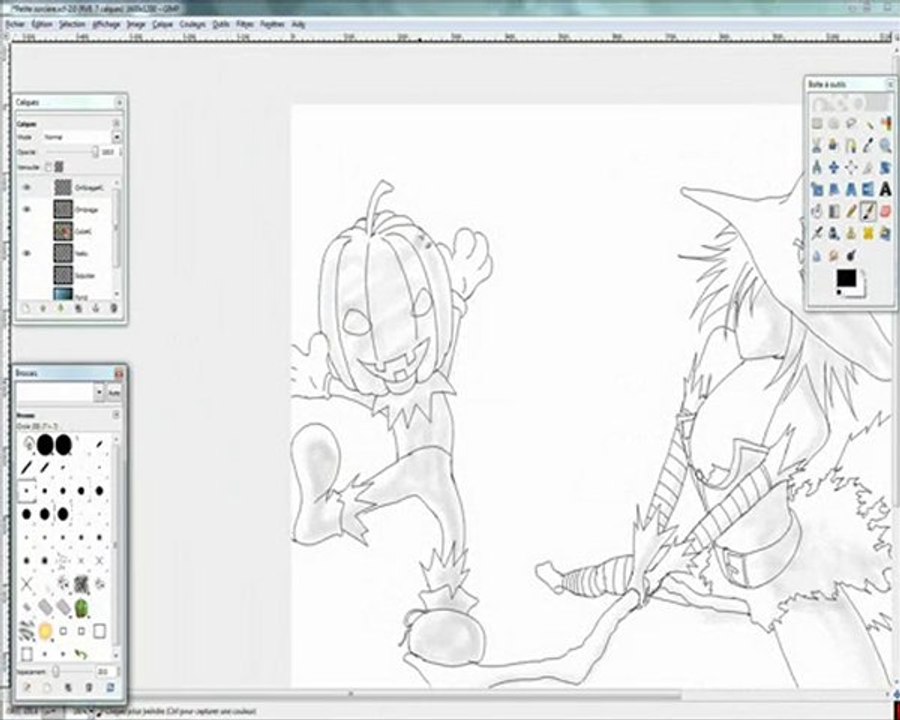Screen dimensions: 900x720
Task: Open the Affichage menu
Action: tap(106, 24)
